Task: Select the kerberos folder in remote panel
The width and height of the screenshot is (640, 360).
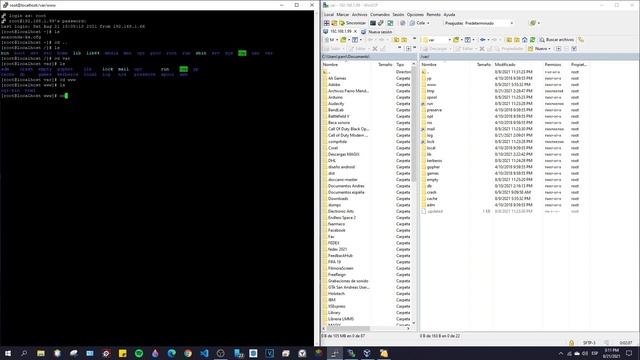Action: [x=434, y=160]
